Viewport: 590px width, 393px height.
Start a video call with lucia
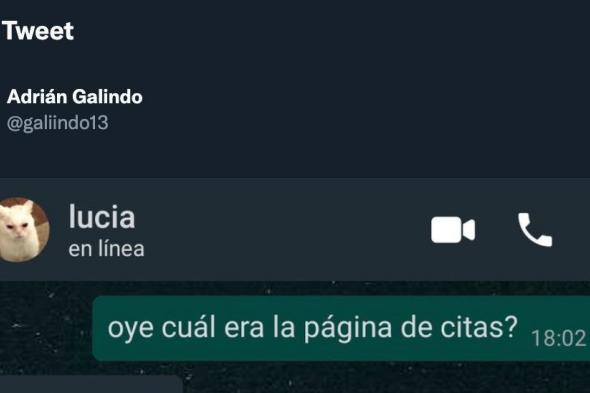453,230
